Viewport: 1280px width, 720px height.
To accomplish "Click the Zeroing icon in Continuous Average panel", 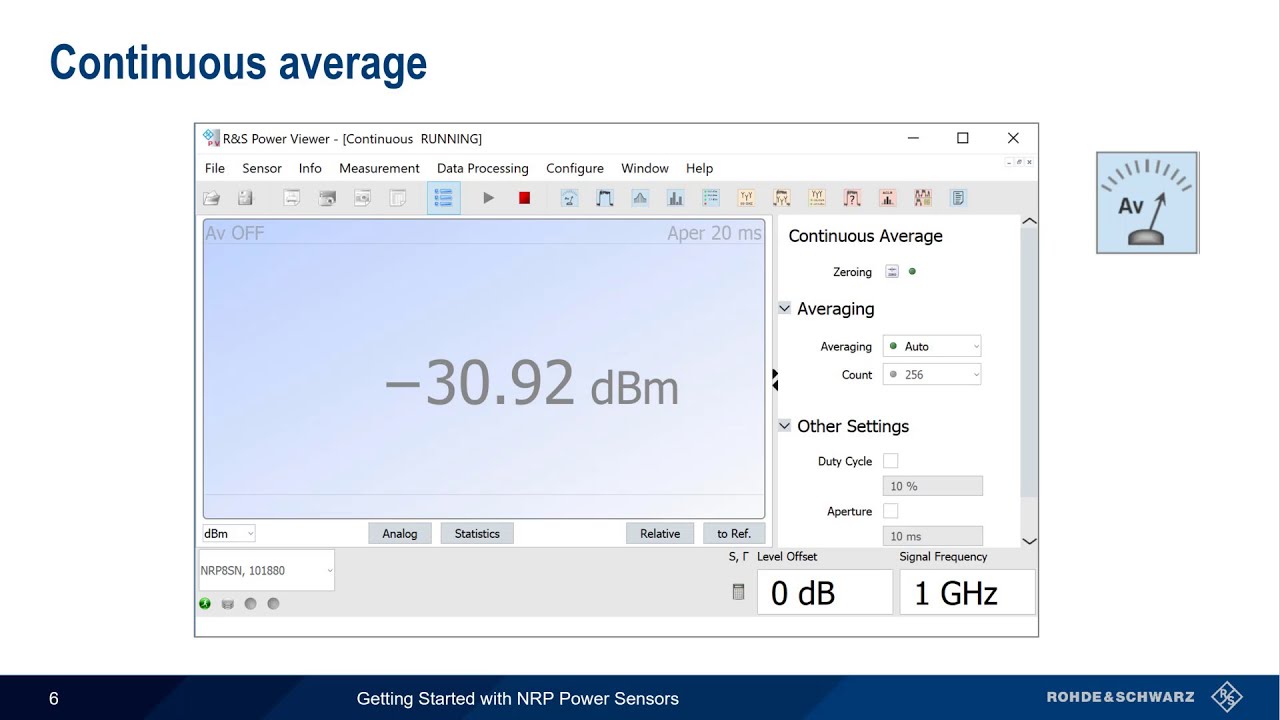I will point(892,272).
